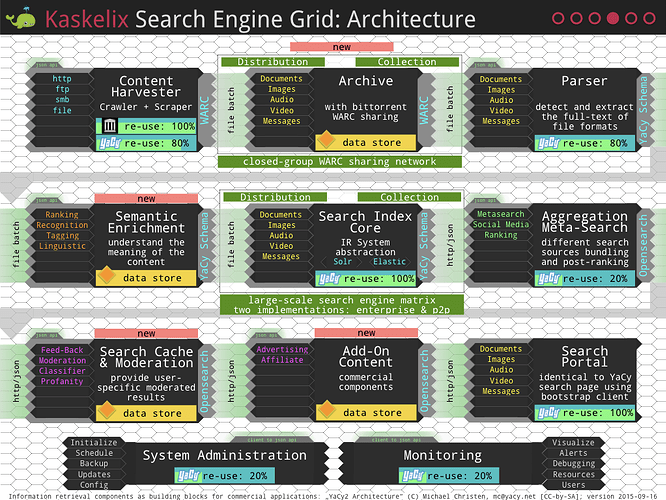Click the YaCy logo under Monitoring

(x=412, y=475)
